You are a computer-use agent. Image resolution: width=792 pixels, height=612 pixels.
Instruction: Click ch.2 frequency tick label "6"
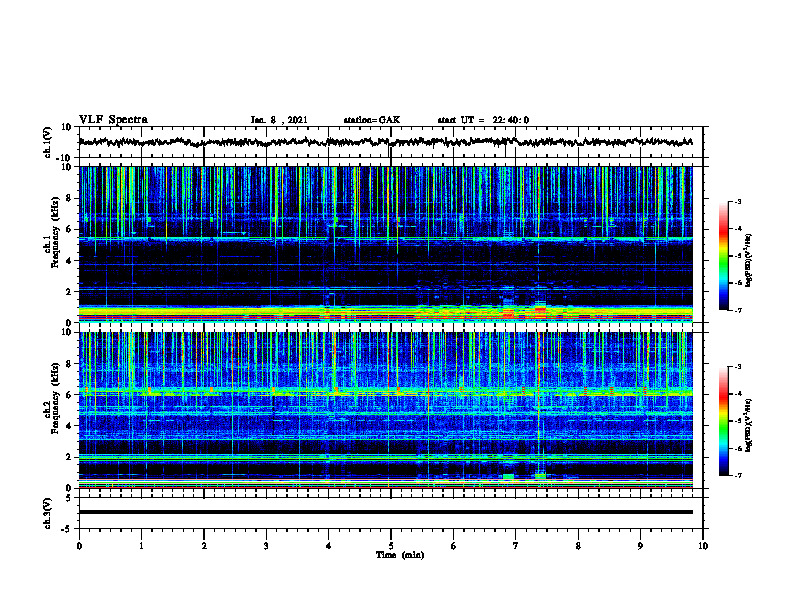coord(69,395)
